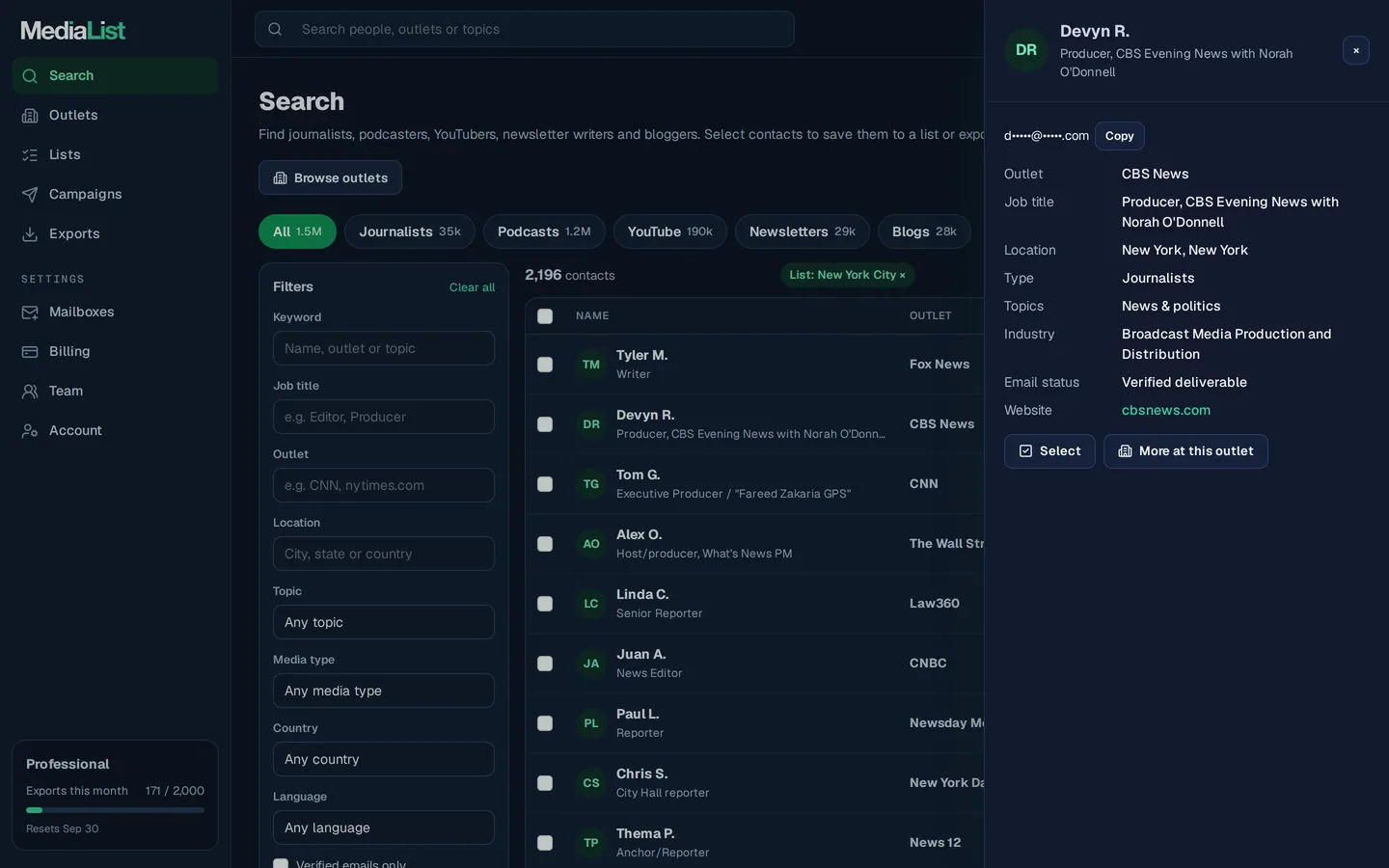Click the Job title filter input
Screen dimensions: 1389x868
pyautogui.click(x=384, y=417)
